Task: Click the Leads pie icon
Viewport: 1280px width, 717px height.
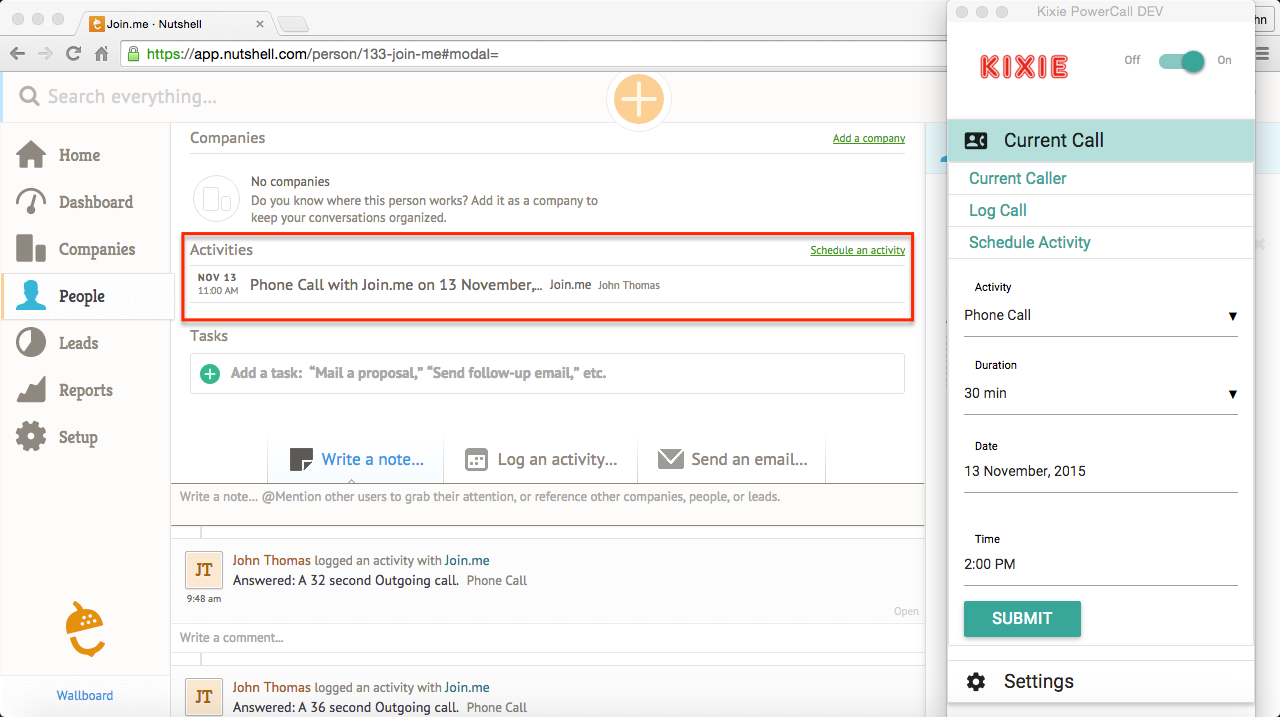Action: pos(31,343)
